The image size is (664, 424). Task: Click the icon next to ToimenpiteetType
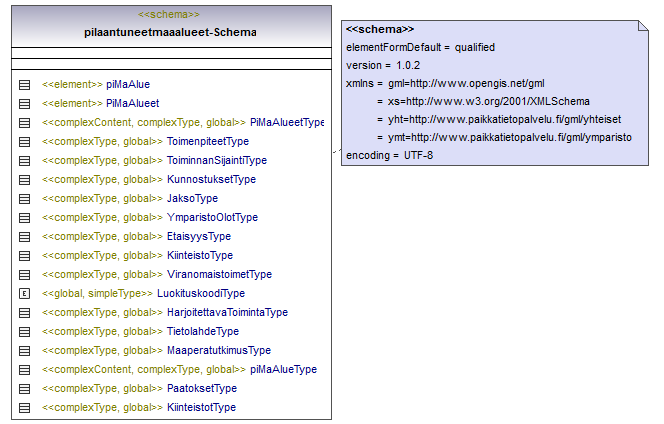tap(25, 141)
